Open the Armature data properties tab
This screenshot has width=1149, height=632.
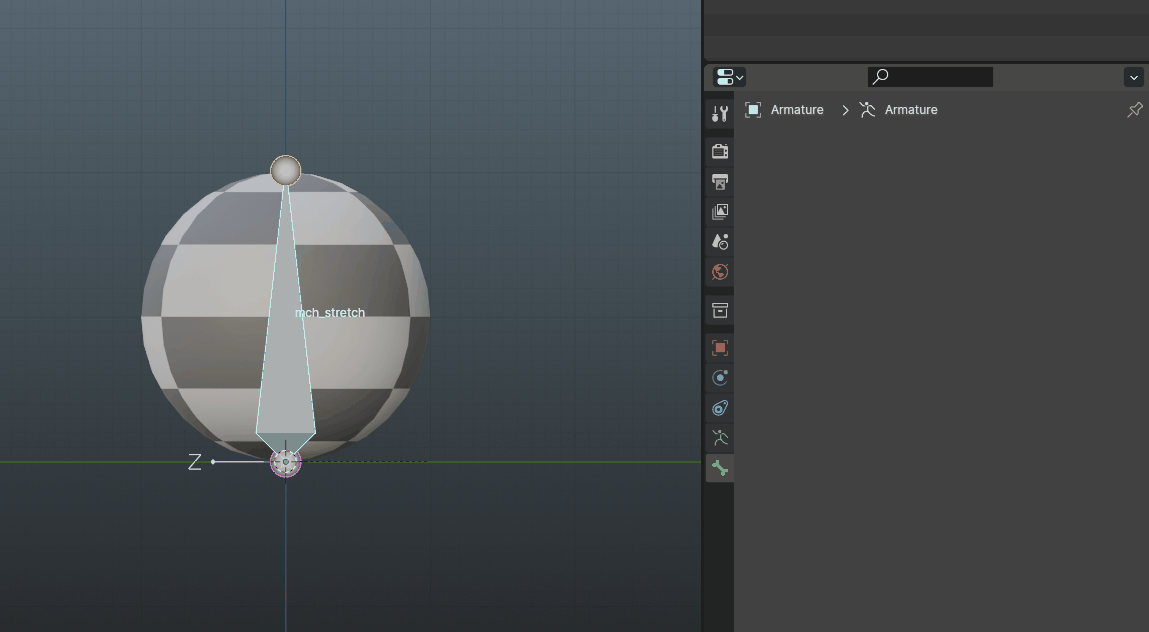pos(720,438)
